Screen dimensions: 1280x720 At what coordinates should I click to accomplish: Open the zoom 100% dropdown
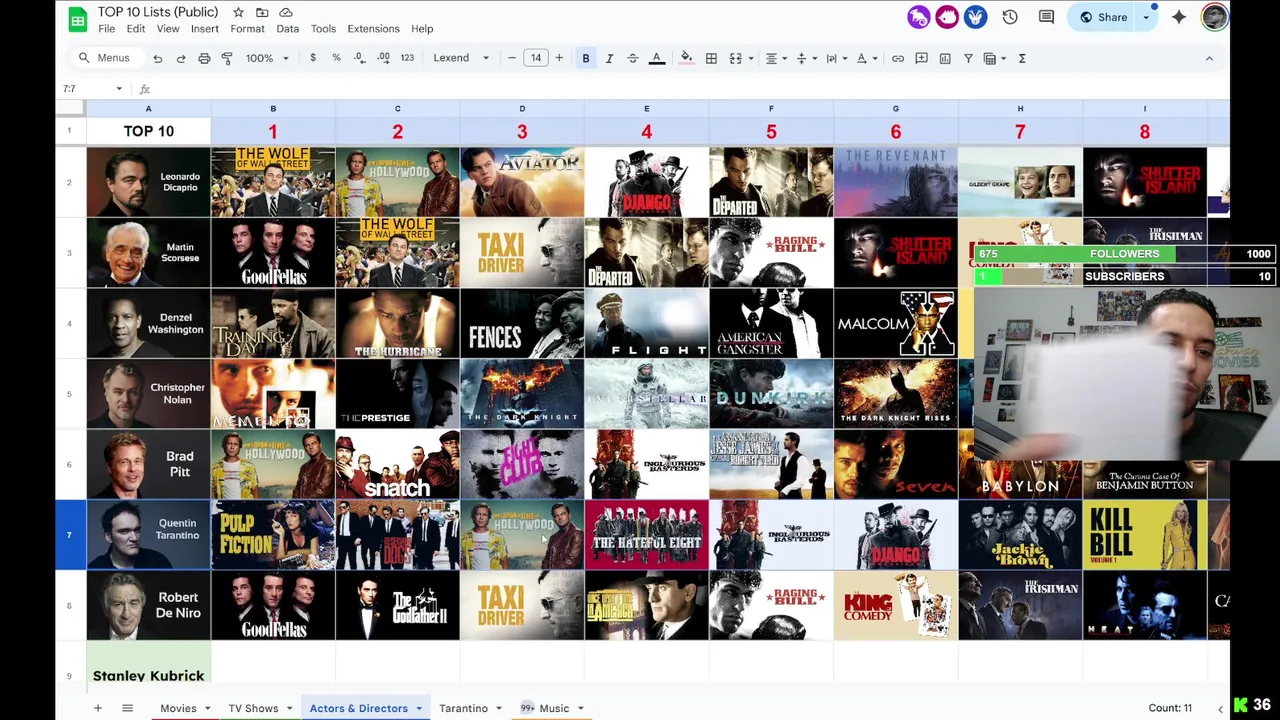point(267,58)
